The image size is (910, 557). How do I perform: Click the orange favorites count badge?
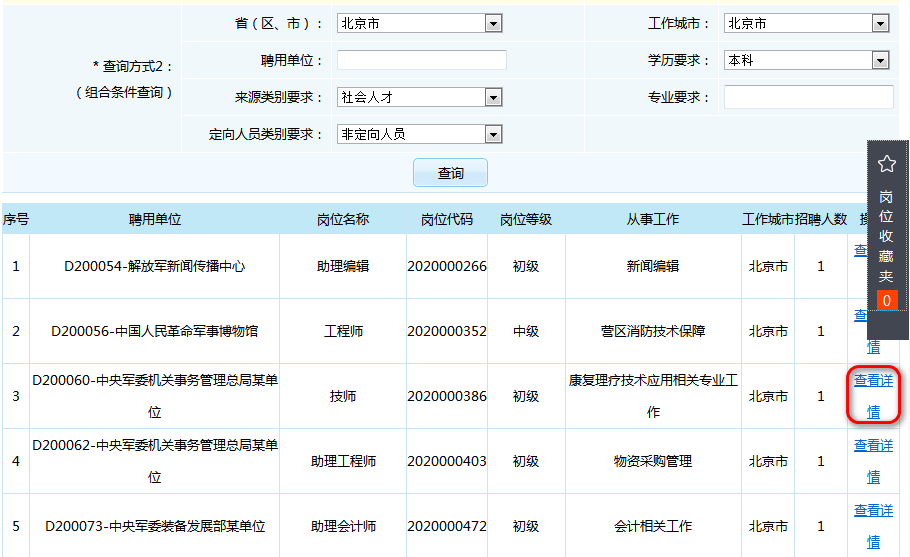886,300
